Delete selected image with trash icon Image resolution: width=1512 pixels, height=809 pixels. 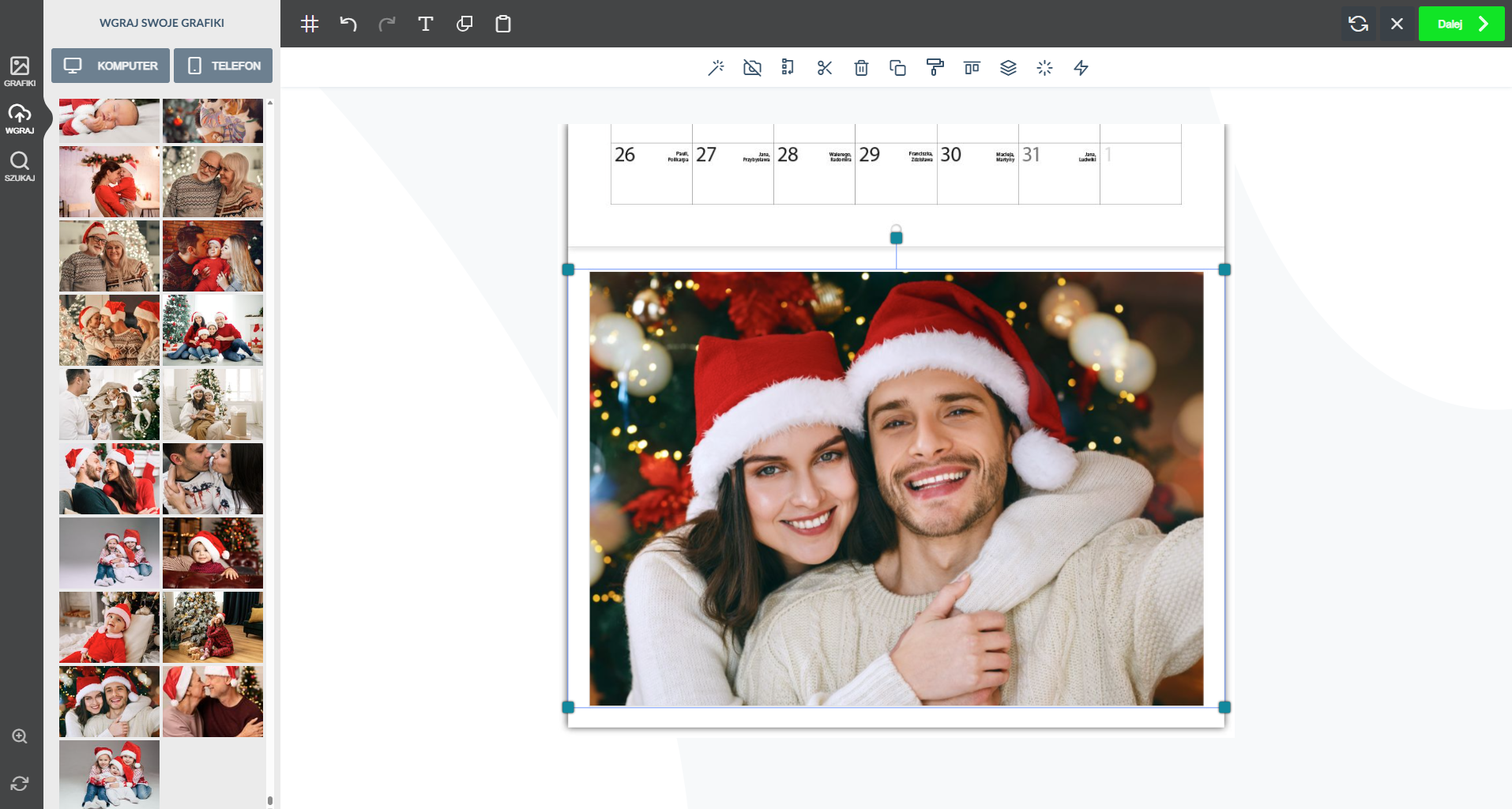[x=861, y=68]
